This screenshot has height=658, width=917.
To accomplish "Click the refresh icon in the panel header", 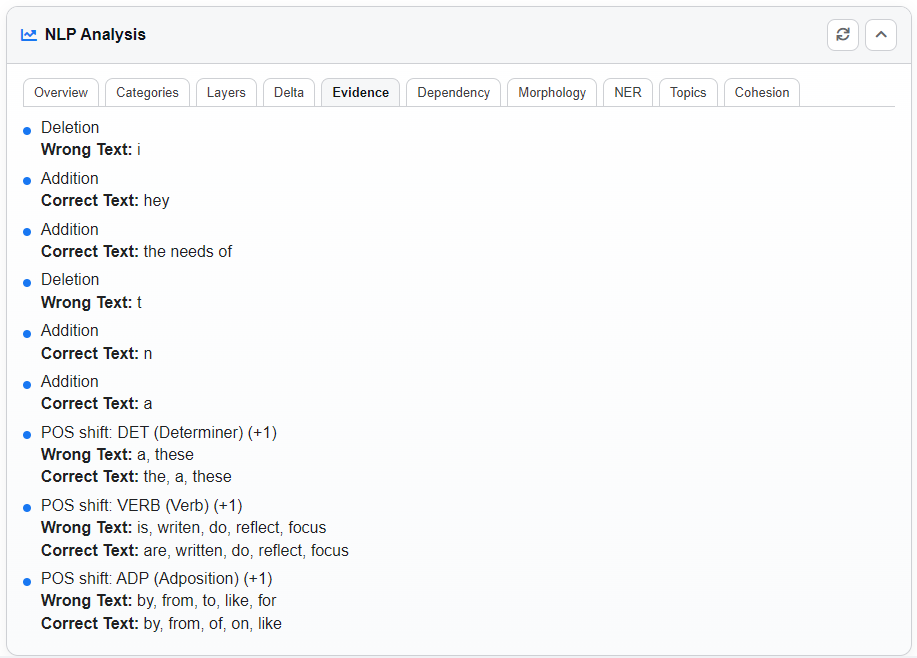I will click(842, 35).
